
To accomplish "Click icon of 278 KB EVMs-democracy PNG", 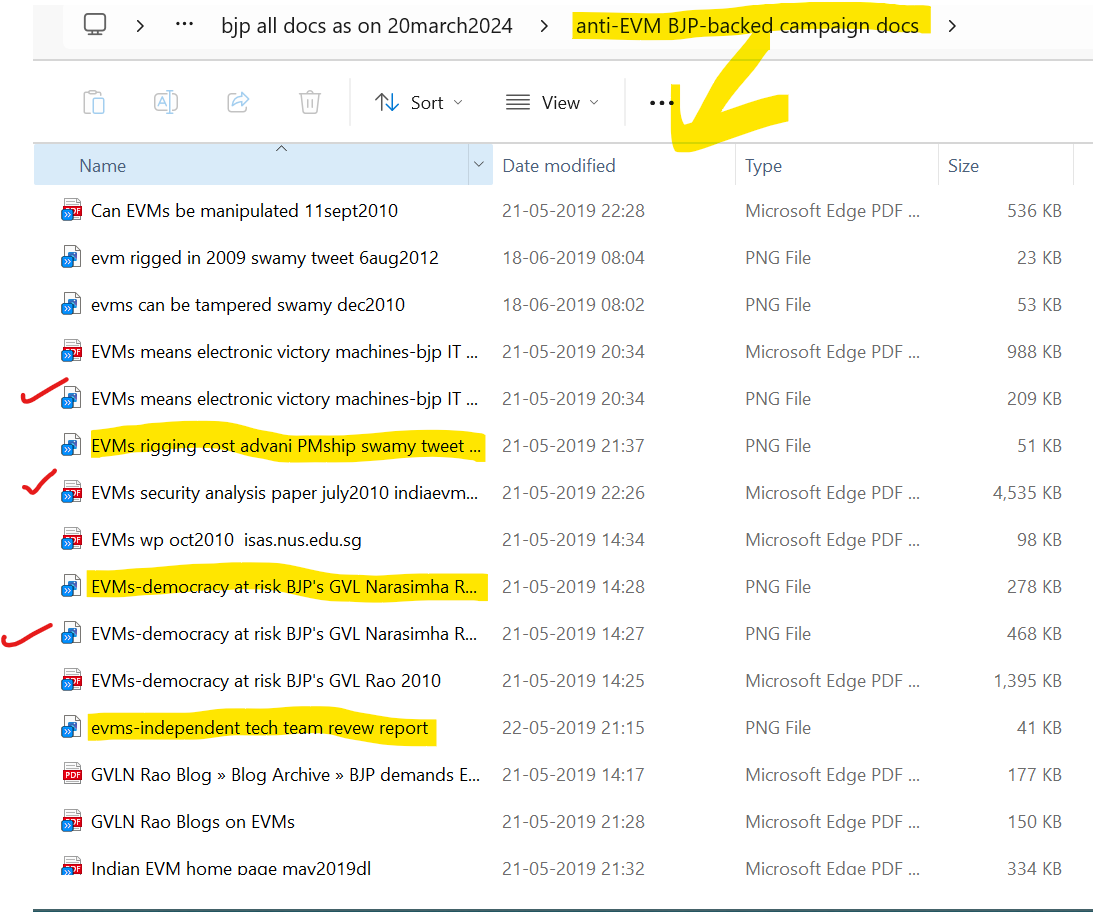I will pos(71,586).
